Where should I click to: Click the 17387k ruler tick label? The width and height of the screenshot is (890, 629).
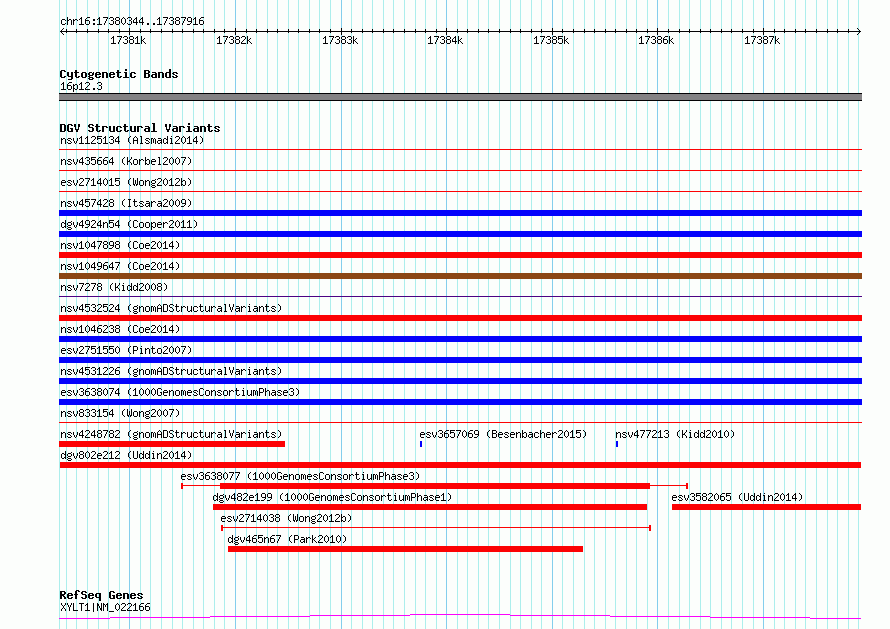(762, 40)
